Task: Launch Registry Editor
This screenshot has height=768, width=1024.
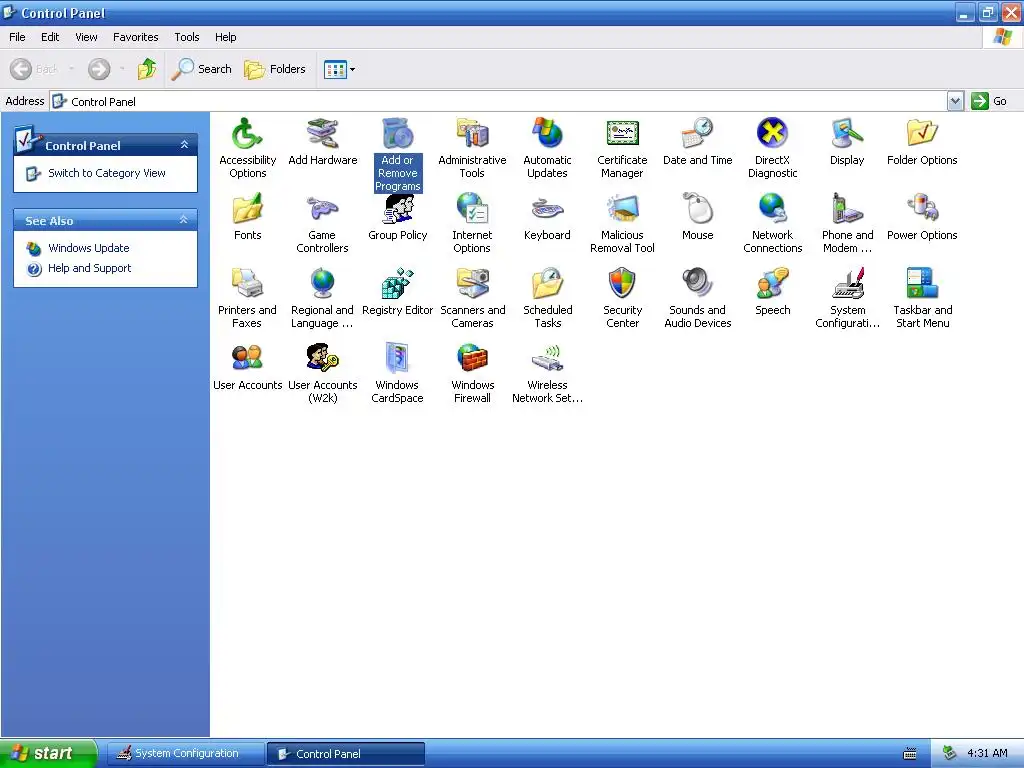Action: click(x=397, y=292)
